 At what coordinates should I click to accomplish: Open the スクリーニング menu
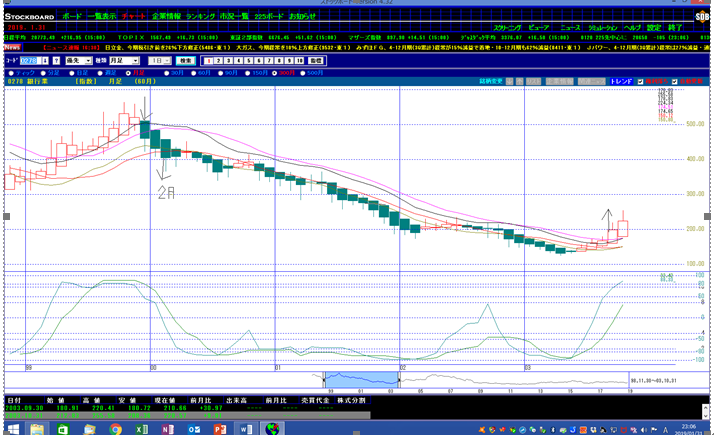point(507,28)
